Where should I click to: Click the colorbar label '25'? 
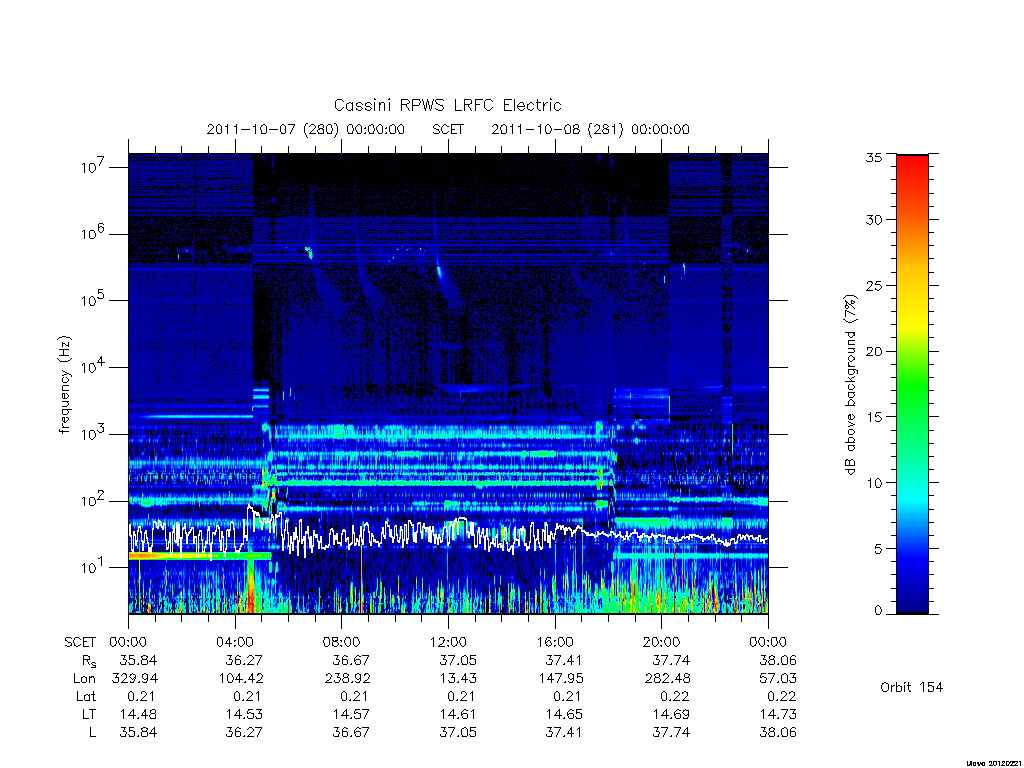click(874, 285)
